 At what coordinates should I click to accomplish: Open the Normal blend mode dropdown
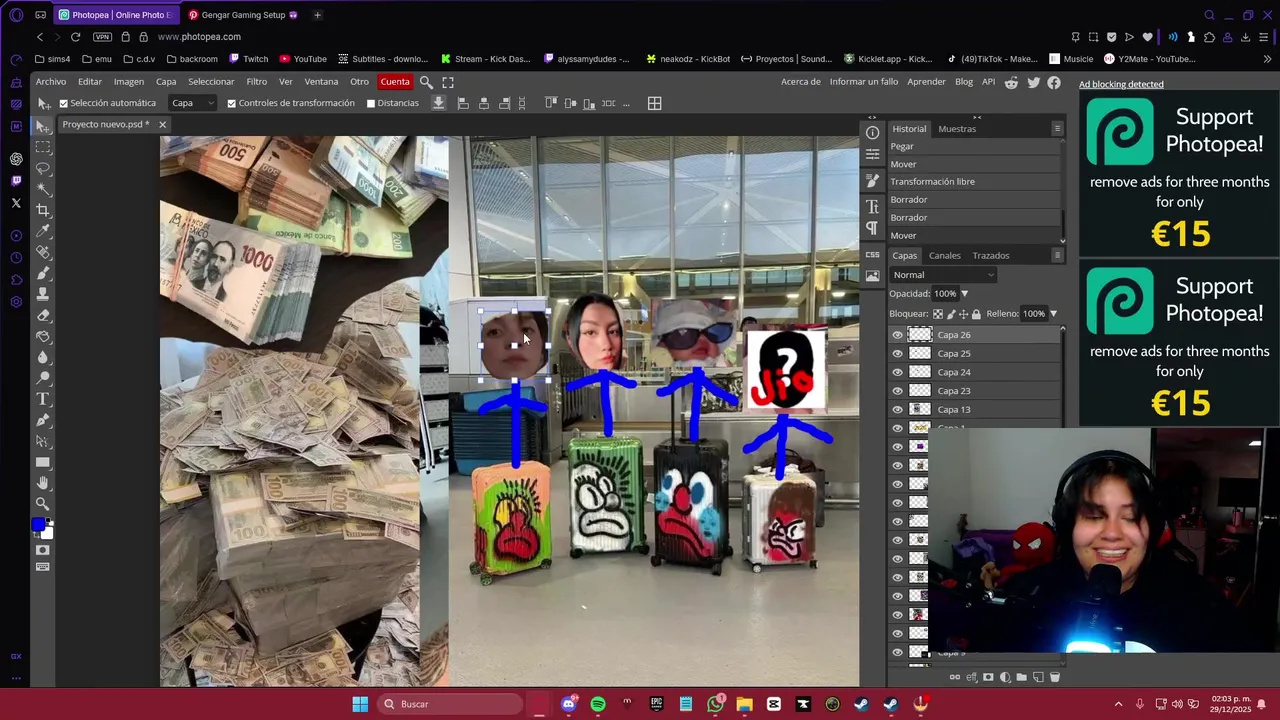944,275
